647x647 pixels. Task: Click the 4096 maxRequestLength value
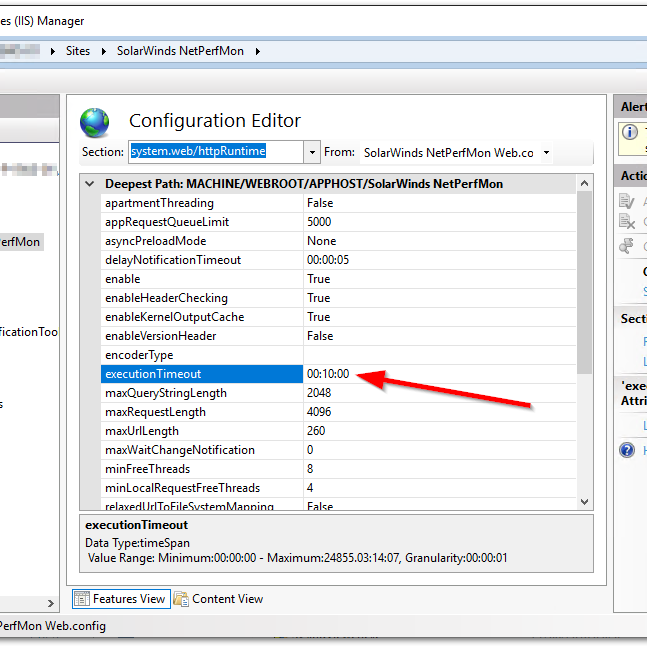319,412
